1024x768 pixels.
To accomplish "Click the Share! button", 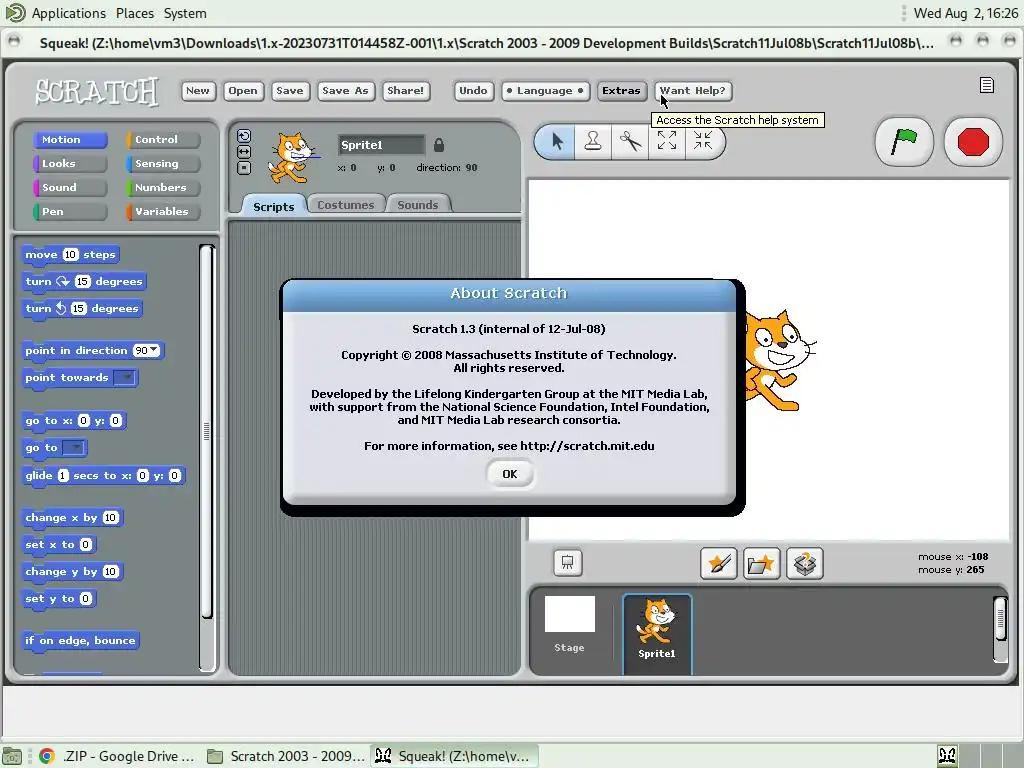I will point(406,91).
